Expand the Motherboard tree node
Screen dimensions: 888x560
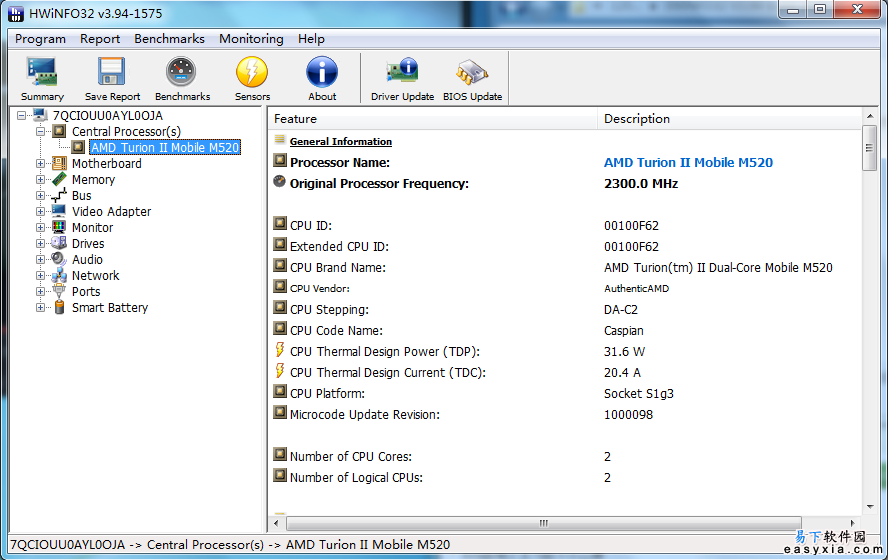(41, 164)
